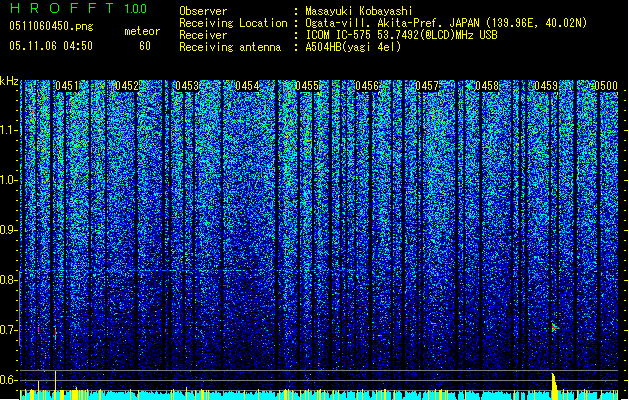Select the meteor count value 60
The width and height of the screenshot is (629, 400).
tap(145, 46)
